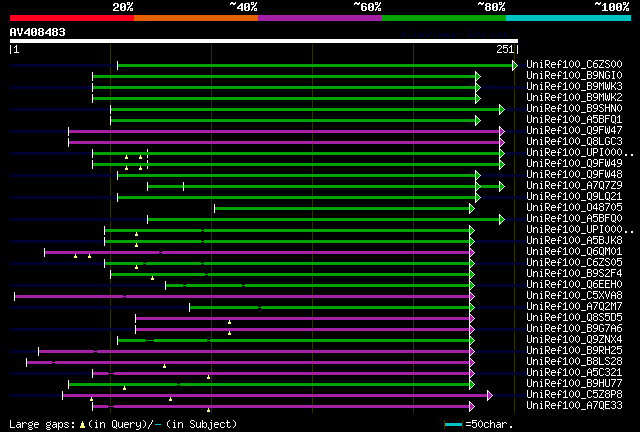640x432 pixels.
Task: Select the green ~80% identity legend segment
Action: click(444, 18)
